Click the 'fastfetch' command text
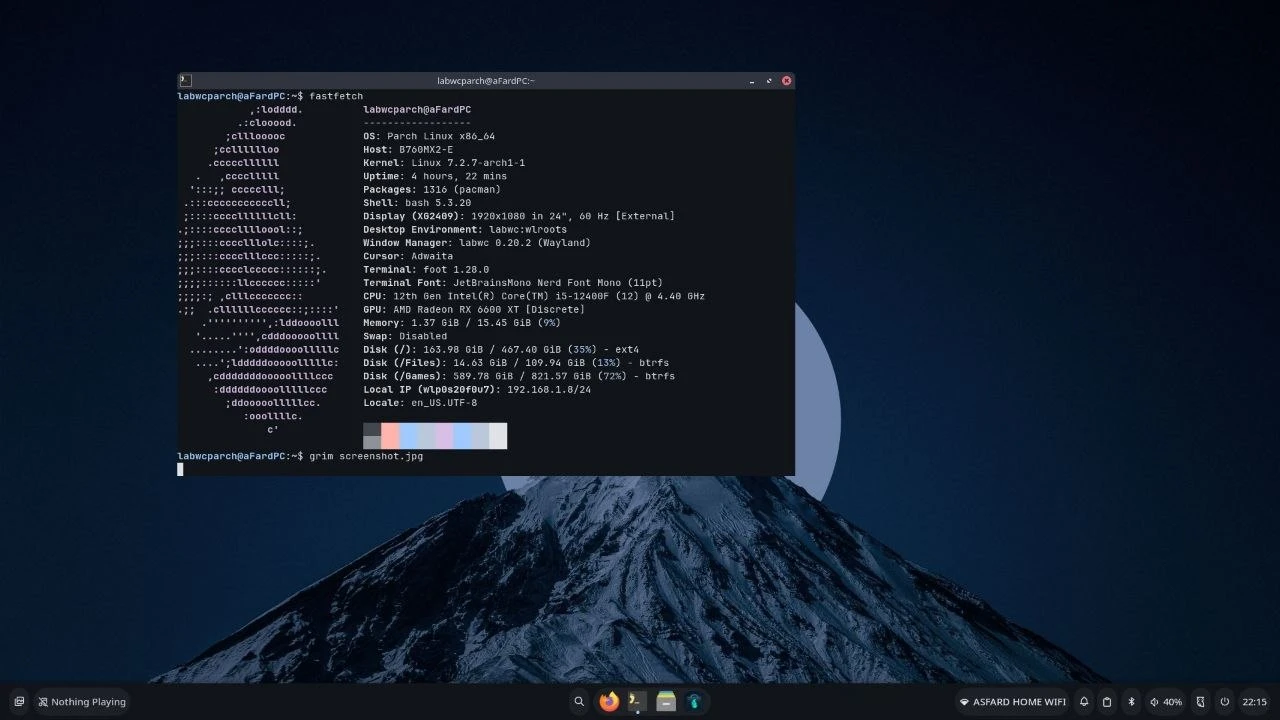The image size is (1280, 720). point(336,96)
